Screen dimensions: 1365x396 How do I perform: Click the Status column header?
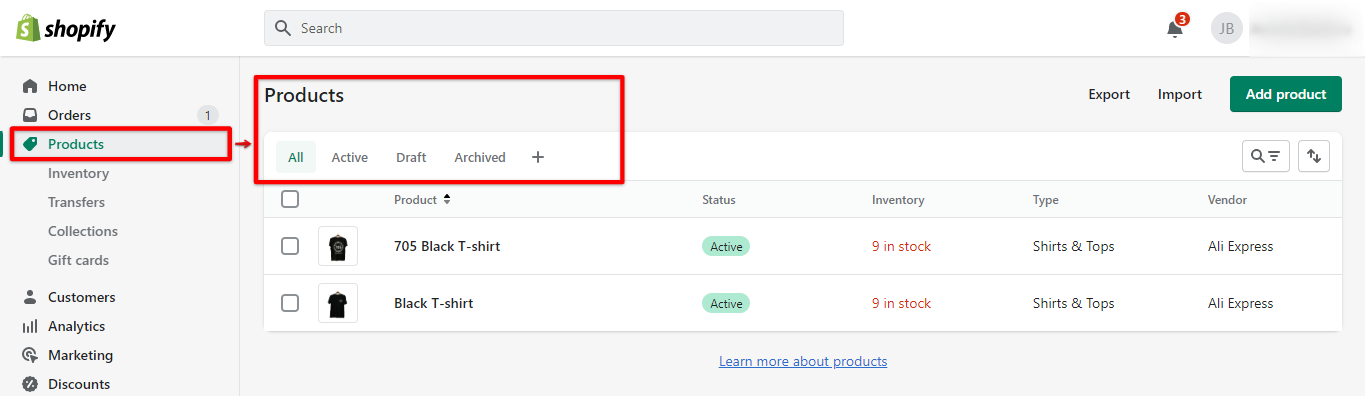[x=719, y=200]
